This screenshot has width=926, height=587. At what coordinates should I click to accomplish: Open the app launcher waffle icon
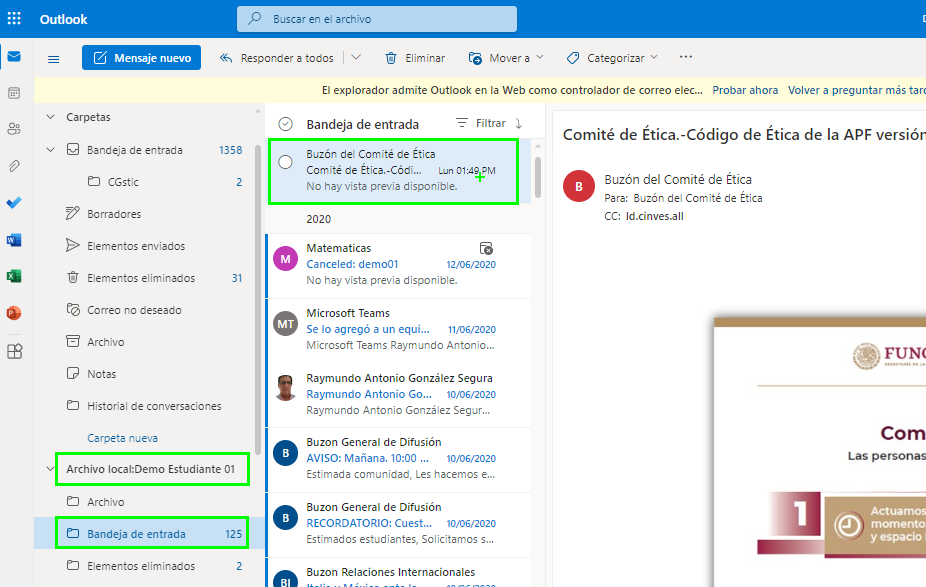14,19
